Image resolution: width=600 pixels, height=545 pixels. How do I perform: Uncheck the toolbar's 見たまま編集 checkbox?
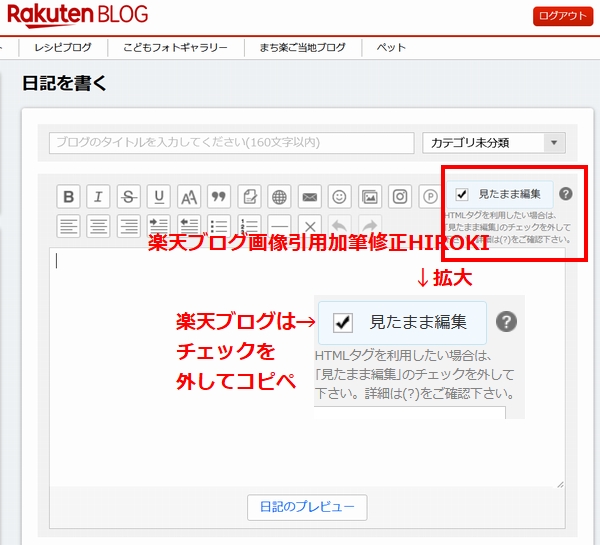(461, 194)
